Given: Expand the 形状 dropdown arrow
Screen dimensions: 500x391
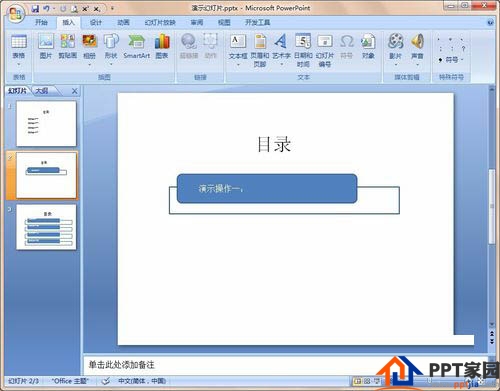Looking at the screenshot, I should pyautogui.click(x=111, y=64).
